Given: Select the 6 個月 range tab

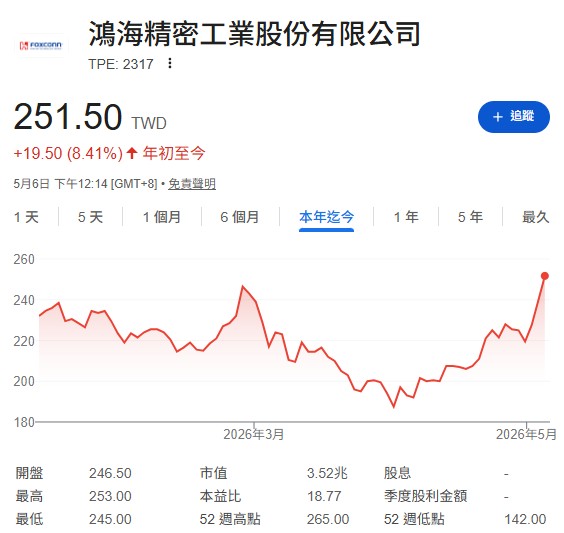Looking at the screenshot, I should (x=240, y=217).
